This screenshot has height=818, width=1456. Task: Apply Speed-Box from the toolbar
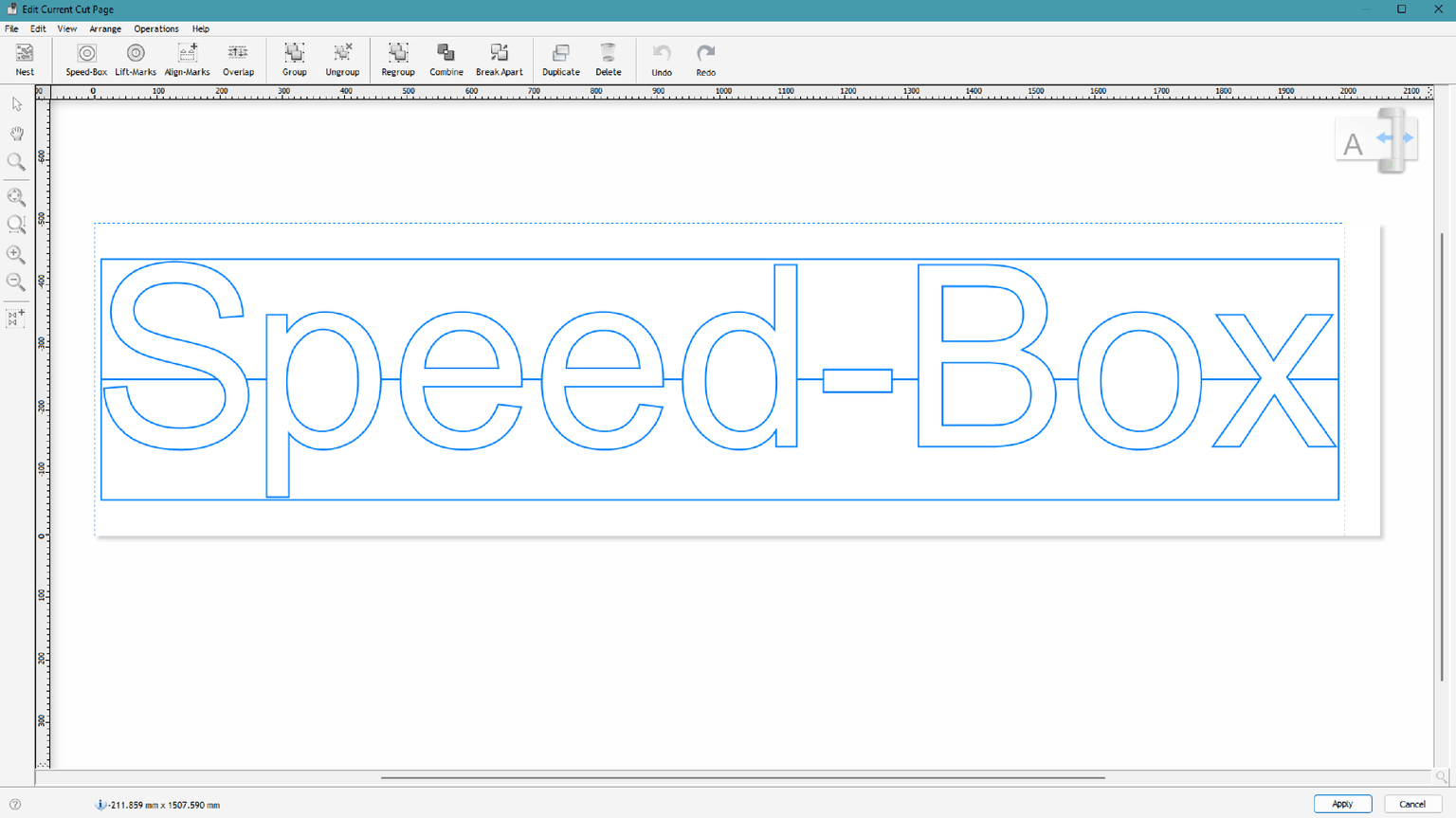[86, 59]
